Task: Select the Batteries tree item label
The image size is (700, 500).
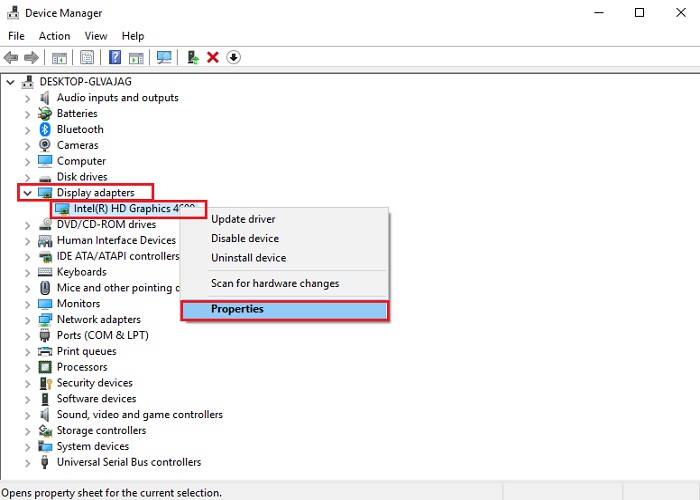Action: [77, 113]
